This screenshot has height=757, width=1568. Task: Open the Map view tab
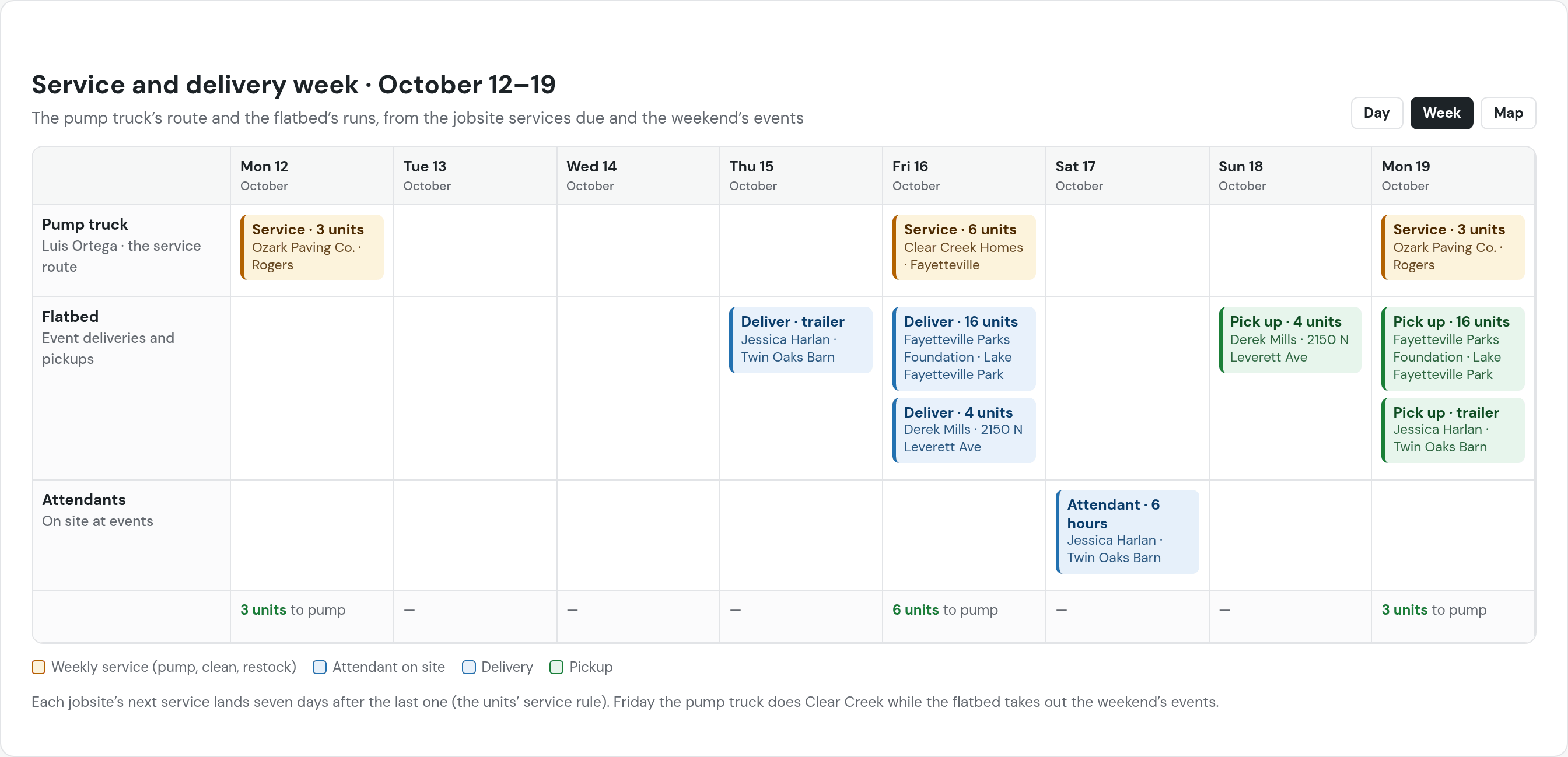pos(1508,113)
